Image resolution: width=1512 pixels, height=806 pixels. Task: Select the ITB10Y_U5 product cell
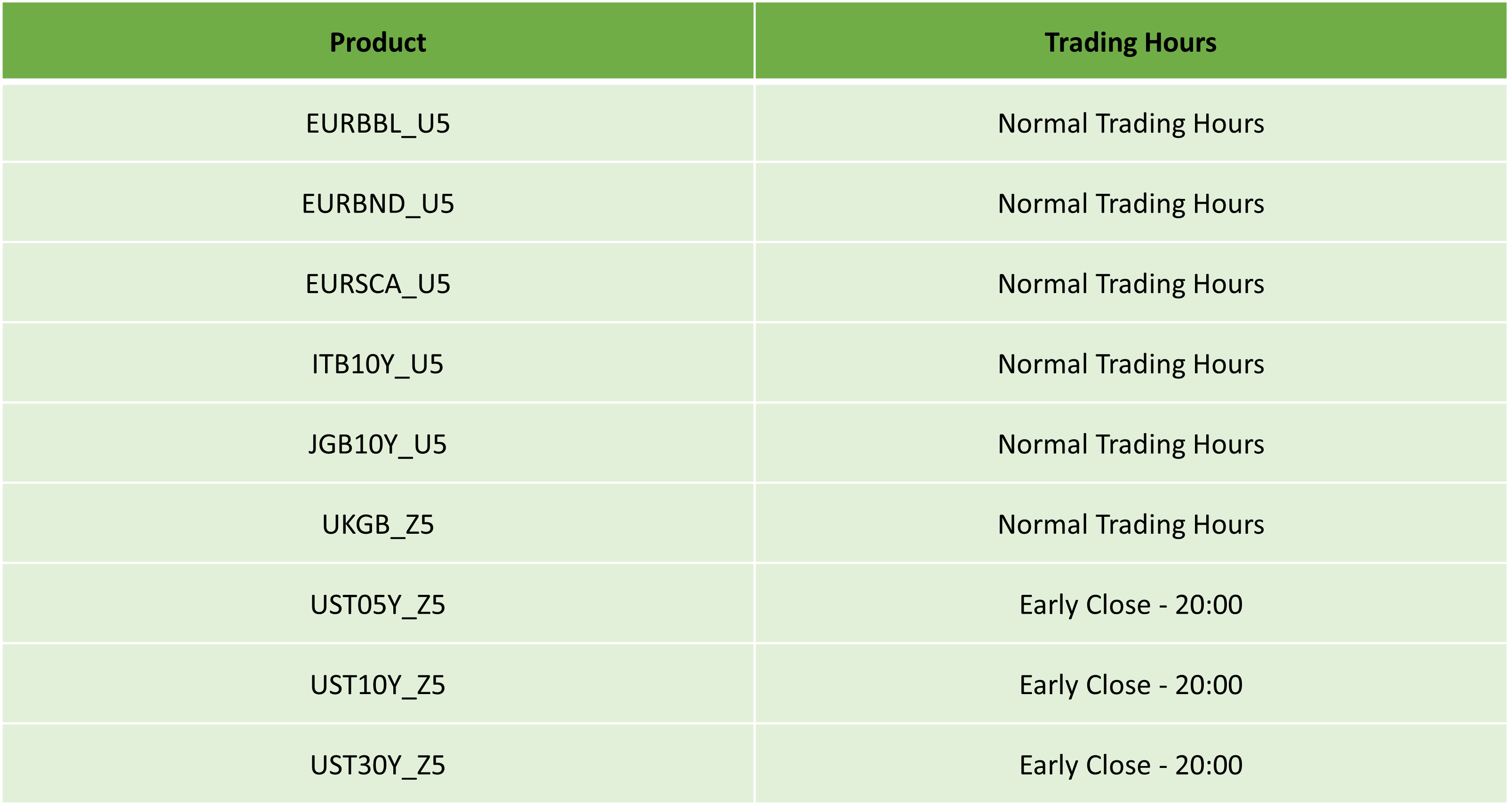(377, 363)
